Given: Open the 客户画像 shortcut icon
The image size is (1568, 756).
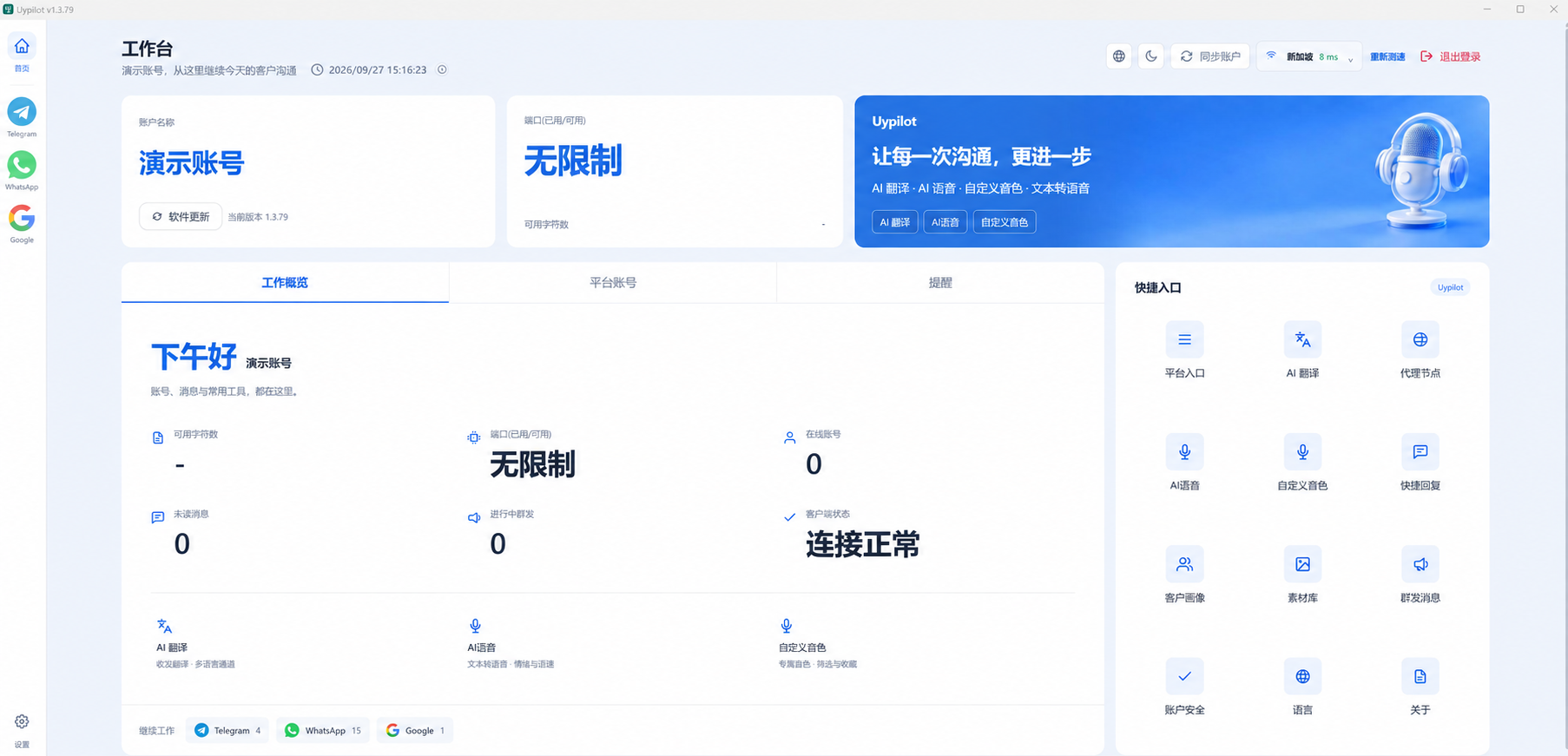Looking at the screenshot, I should pos(1184,564).
